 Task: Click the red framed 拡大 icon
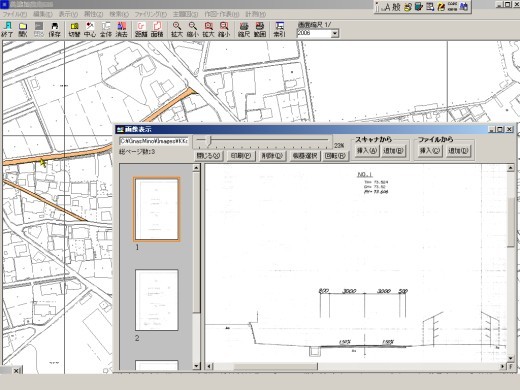(209, 29)
